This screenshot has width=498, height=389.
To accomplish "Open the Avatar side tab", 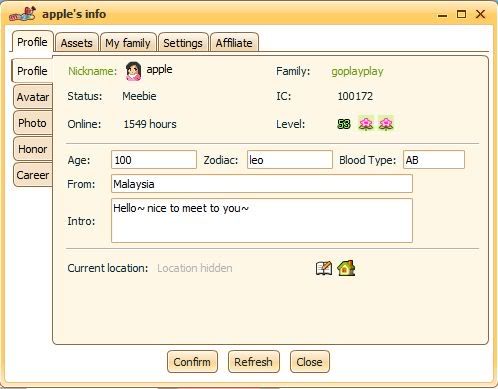I will (x=33, y=97).
